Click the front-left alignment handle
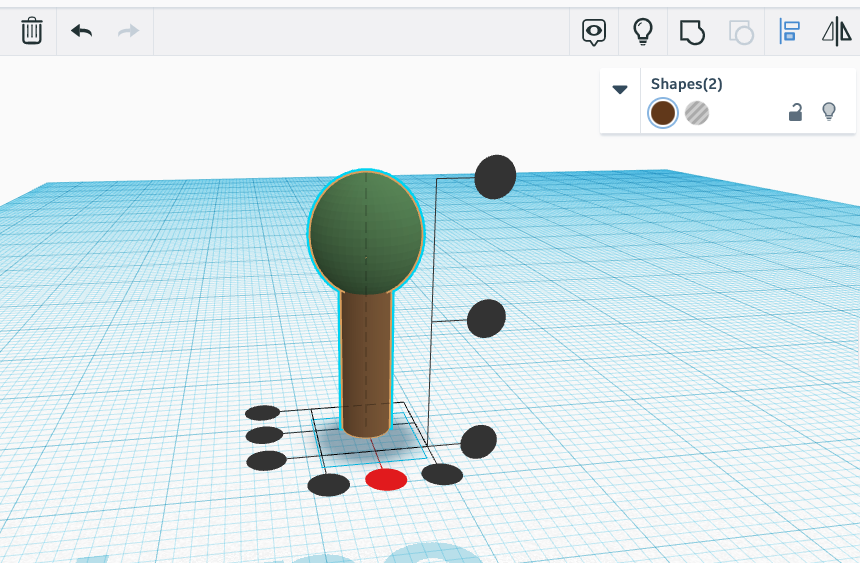This screenshot has width=860, height=563. tap(329, 485)
